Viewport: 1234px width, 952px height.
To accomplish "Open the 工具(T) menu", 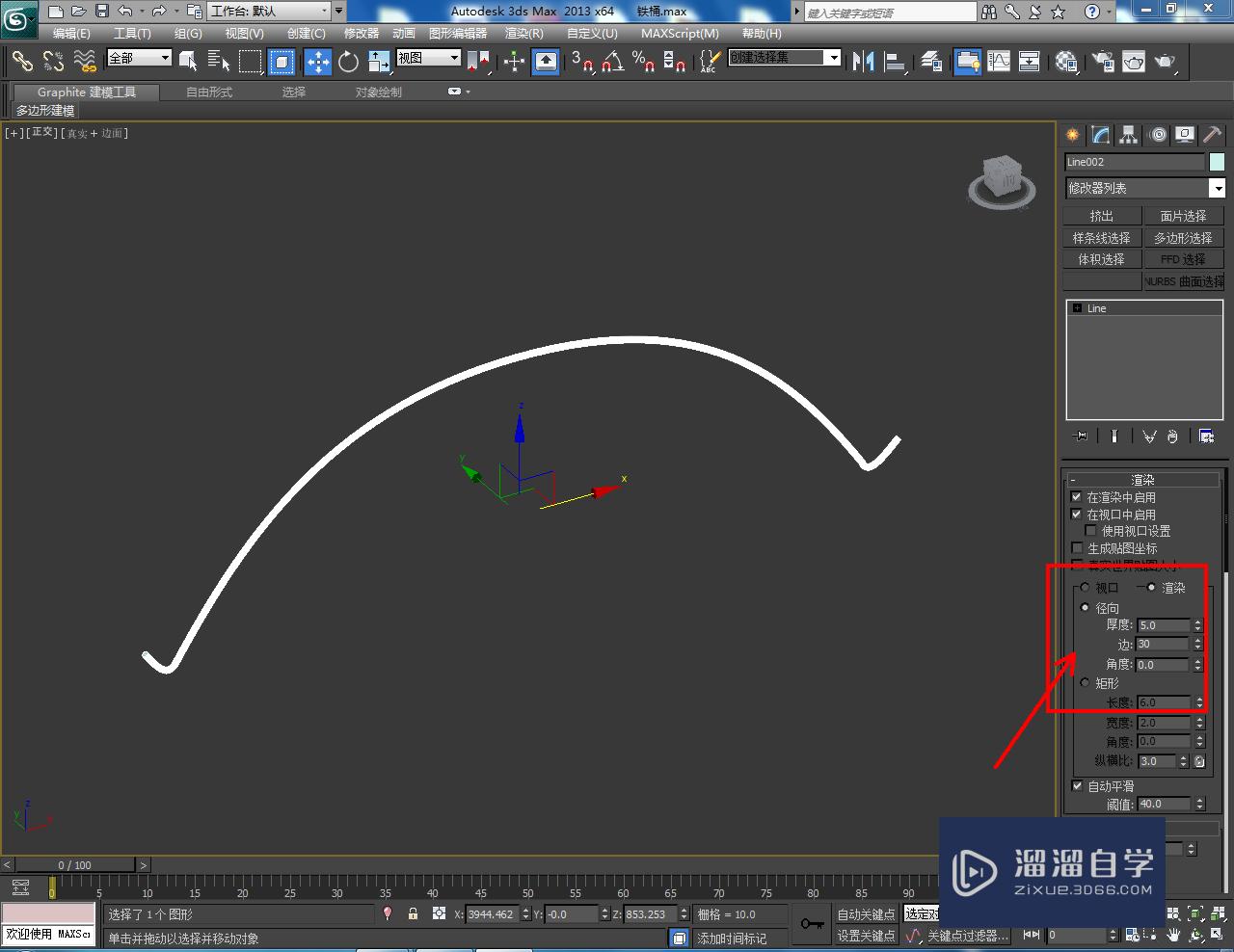I will pyautogui.click(x=132, y=34).
